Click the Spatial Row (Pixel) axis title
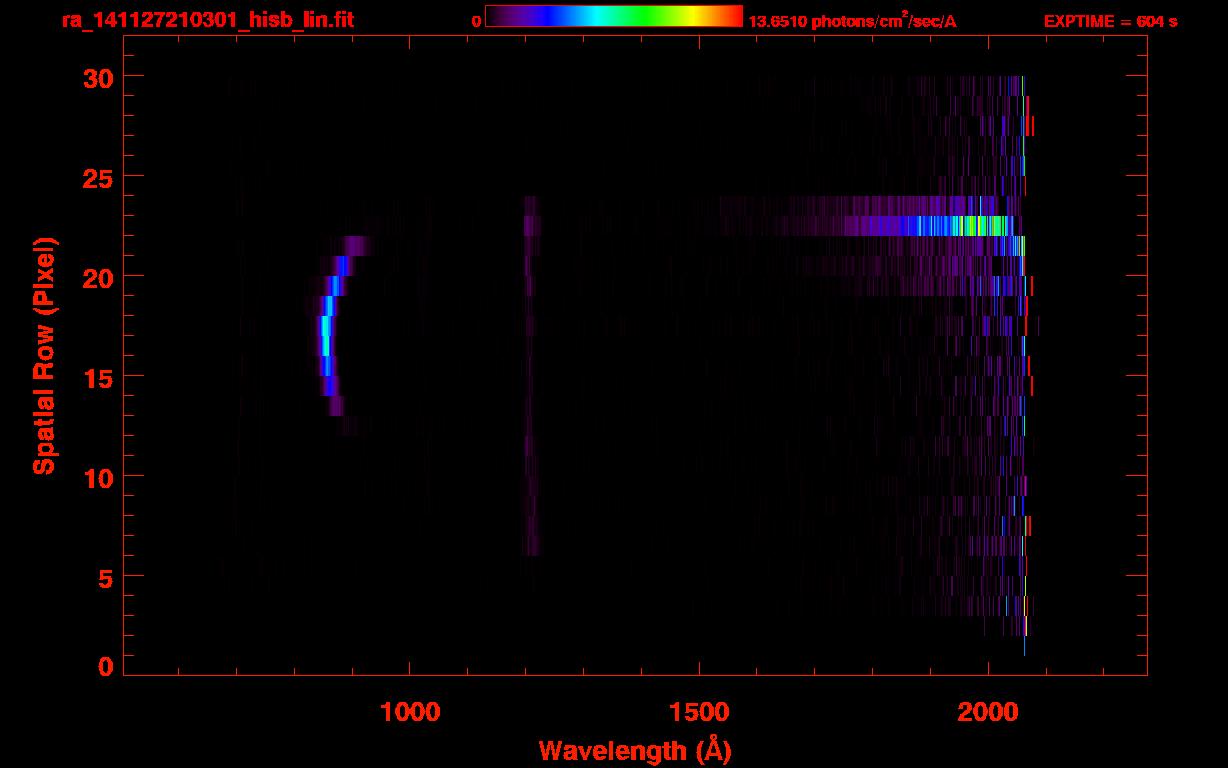Image resolution: width=1228 pixels, height=768 pixels. tap(45, 355)
